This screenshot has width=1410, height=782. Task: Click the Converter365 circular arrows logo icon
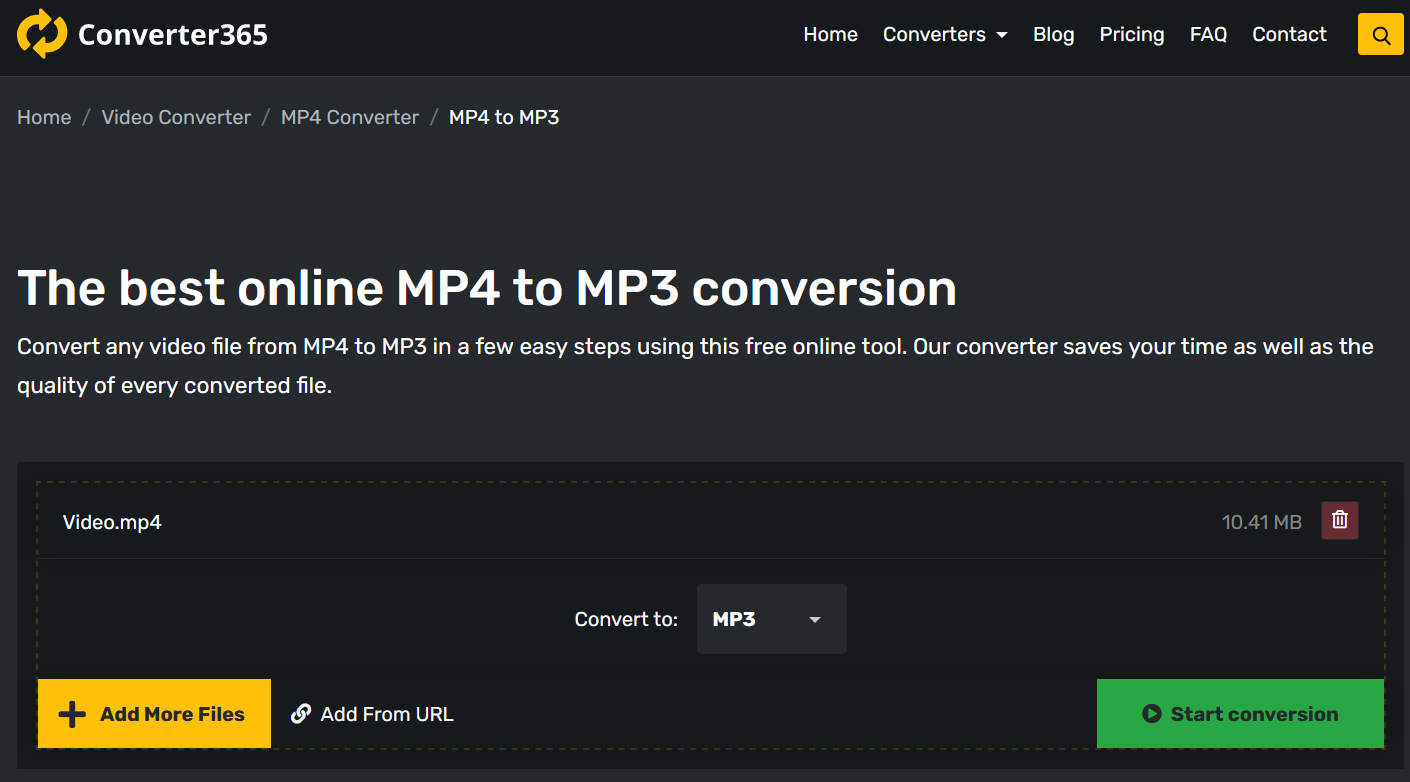[x=42, y=34]
